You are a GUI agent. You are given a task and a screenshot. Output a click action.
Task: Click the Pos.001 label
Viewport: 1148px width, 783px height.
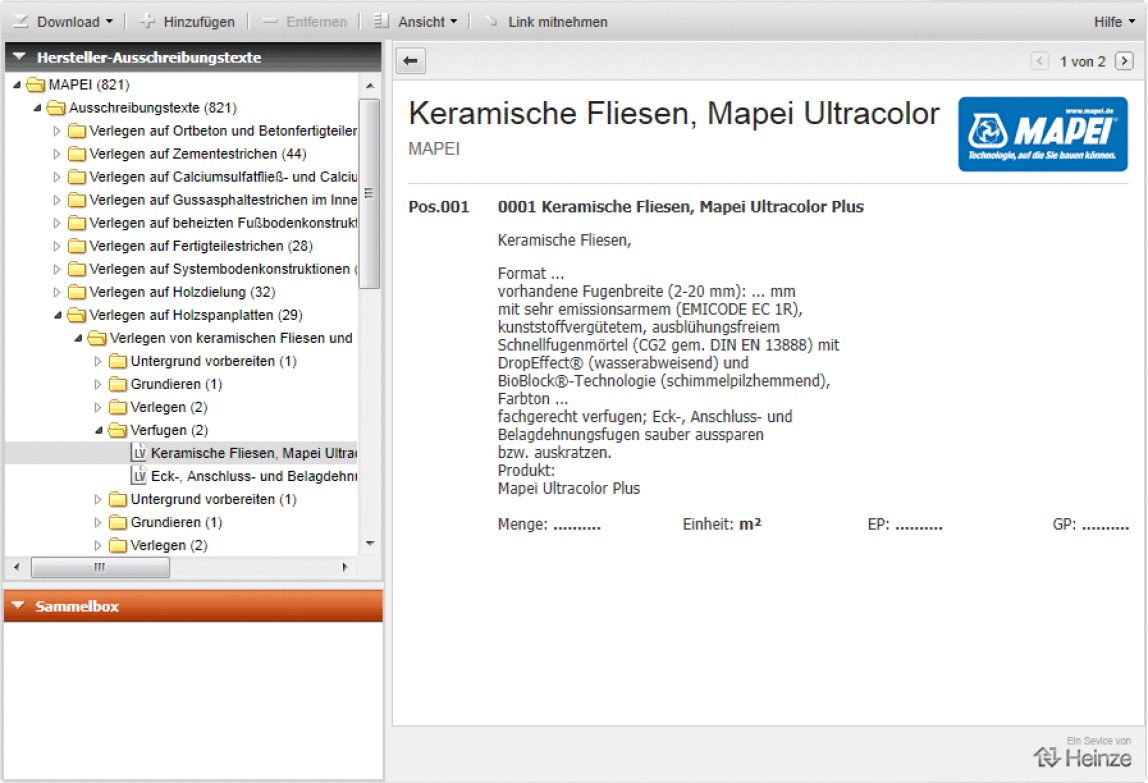[438, 207]
